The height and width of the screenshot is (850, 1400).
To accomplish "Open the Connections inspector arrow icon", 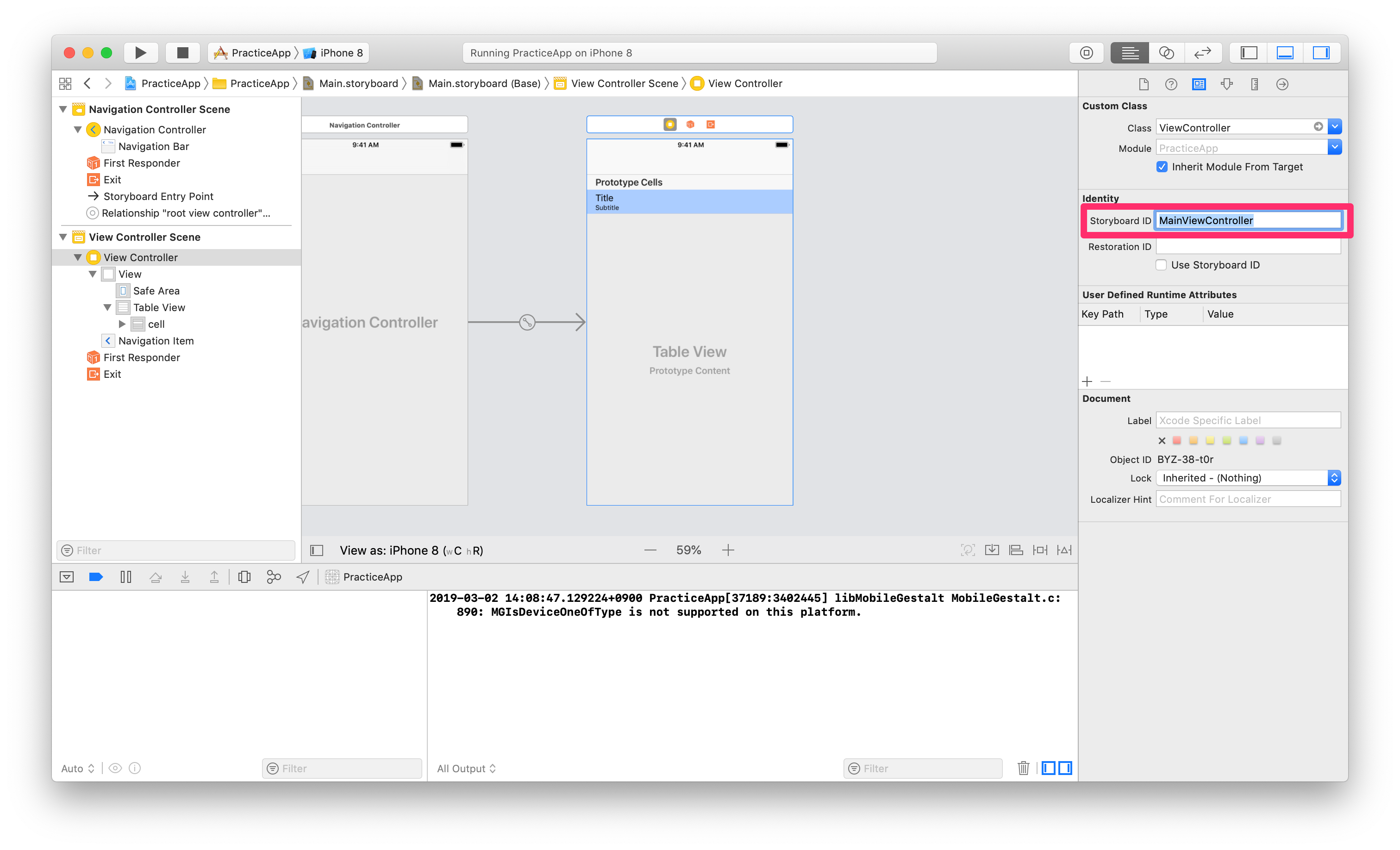I will (x=1282, y=84).
